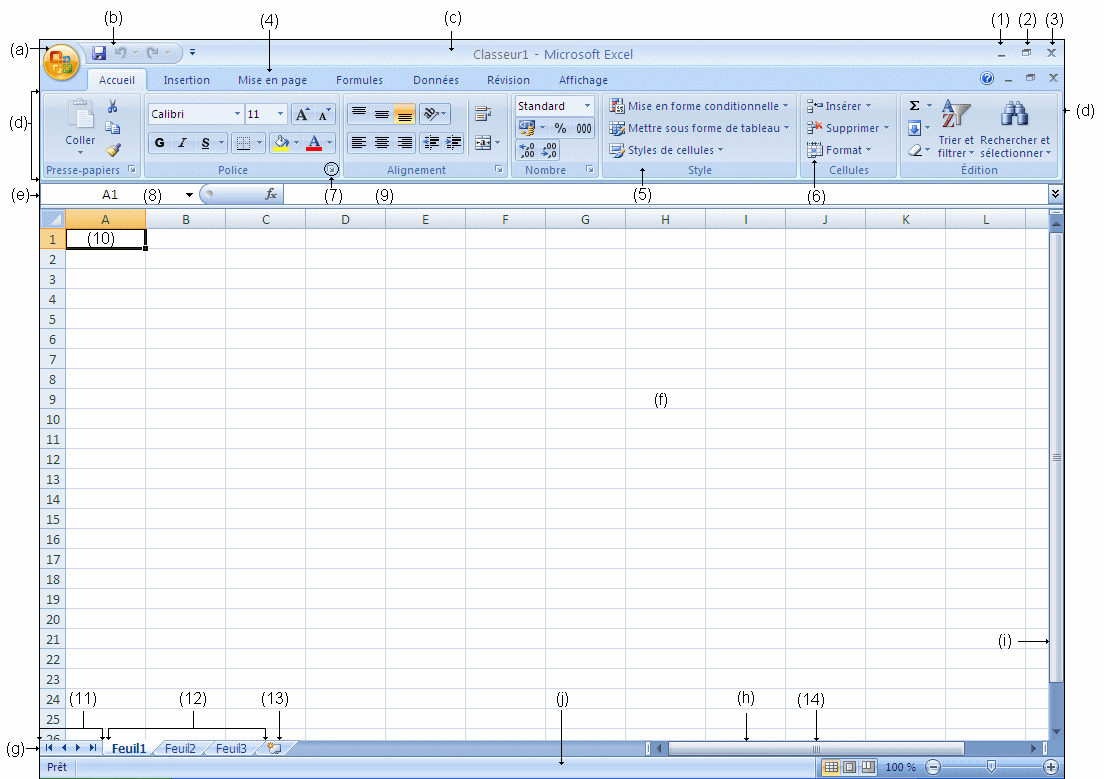Switch to Mise en page tab
Image resolution: width=1104 pixels, height=779 pixels.
272,80
